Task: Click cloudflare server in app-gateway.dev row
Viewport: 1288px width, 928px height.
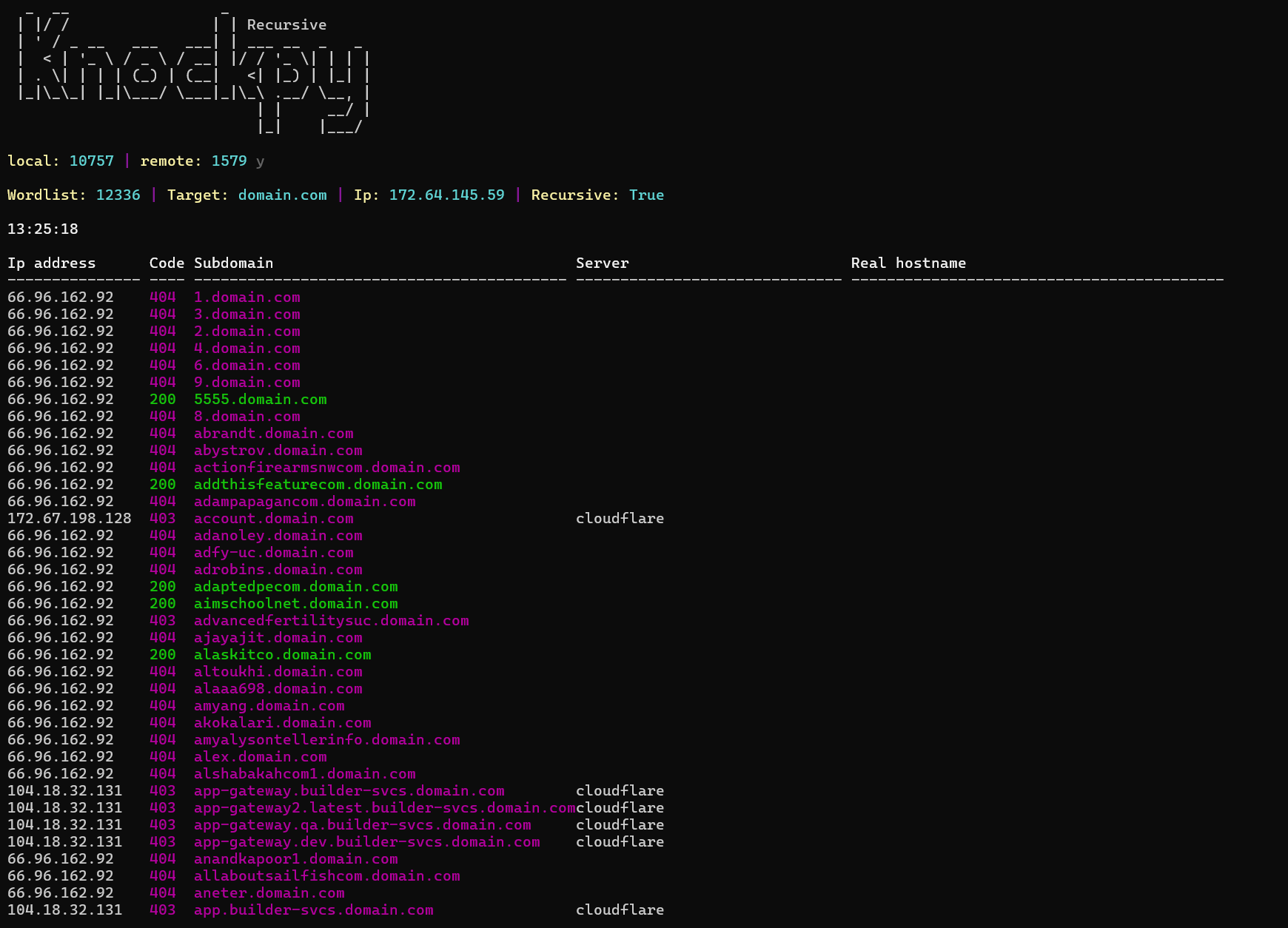Action: tap(620, 841)
